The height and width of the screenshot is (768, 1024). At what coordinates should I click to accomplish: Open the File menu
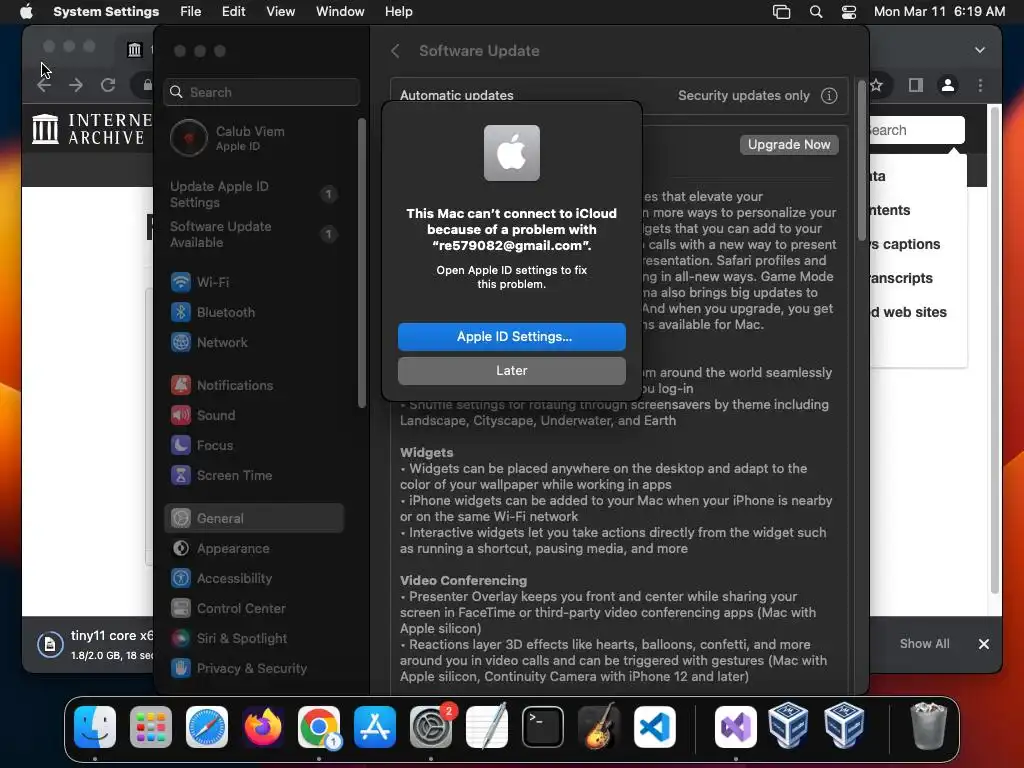click(x=191, y=11)
